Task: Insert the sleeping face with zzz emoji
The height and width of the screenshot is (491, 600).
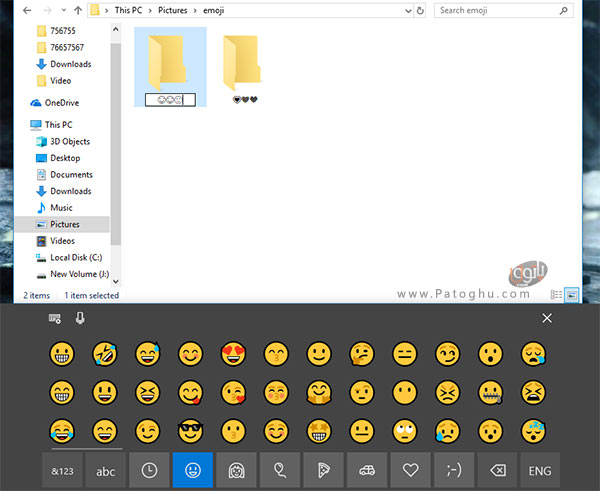Action: pyautogui.click(x=533, y=431)
